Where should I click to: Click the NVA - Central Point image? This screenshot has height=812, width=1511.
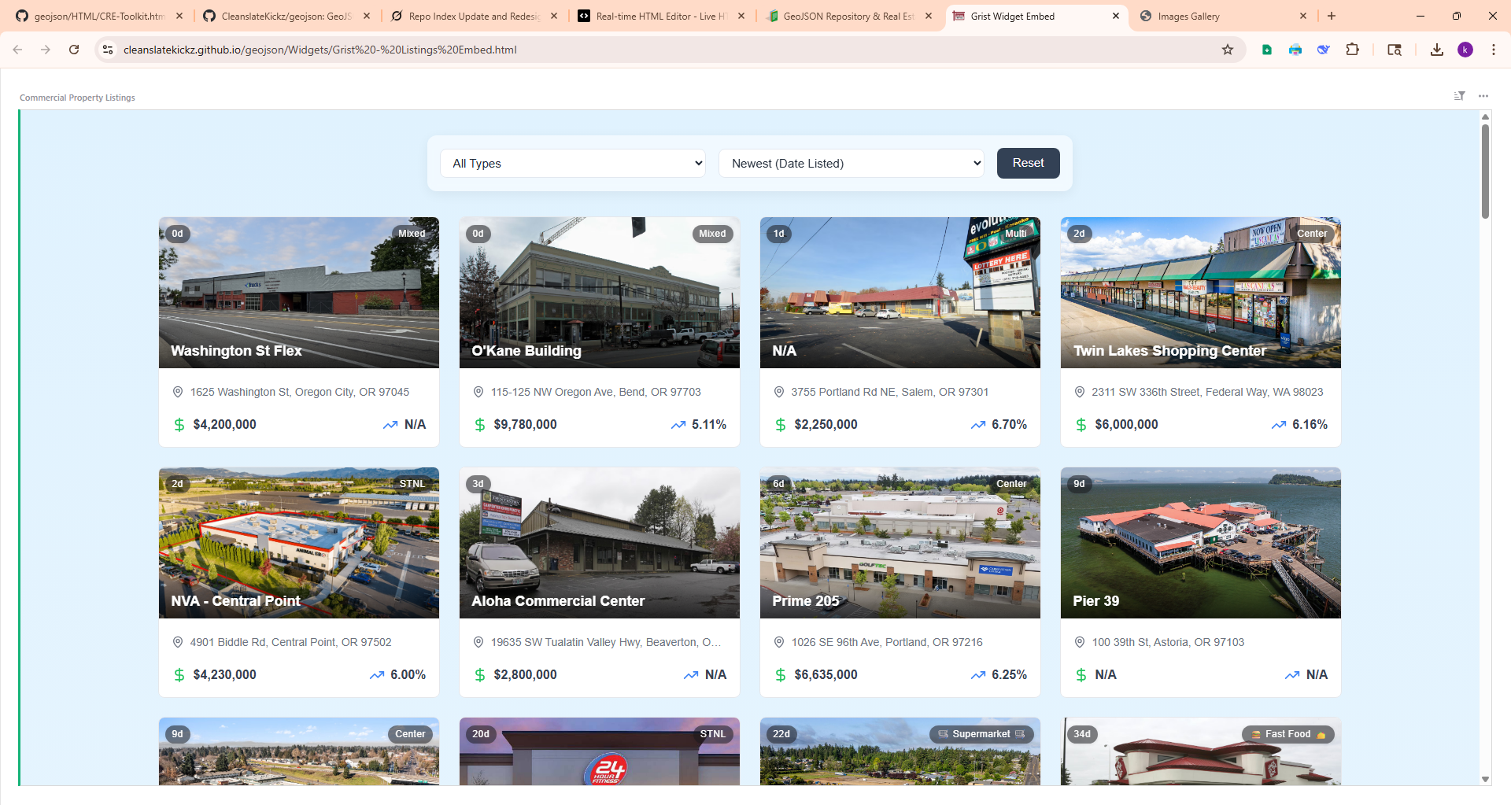tap(299, 543)
